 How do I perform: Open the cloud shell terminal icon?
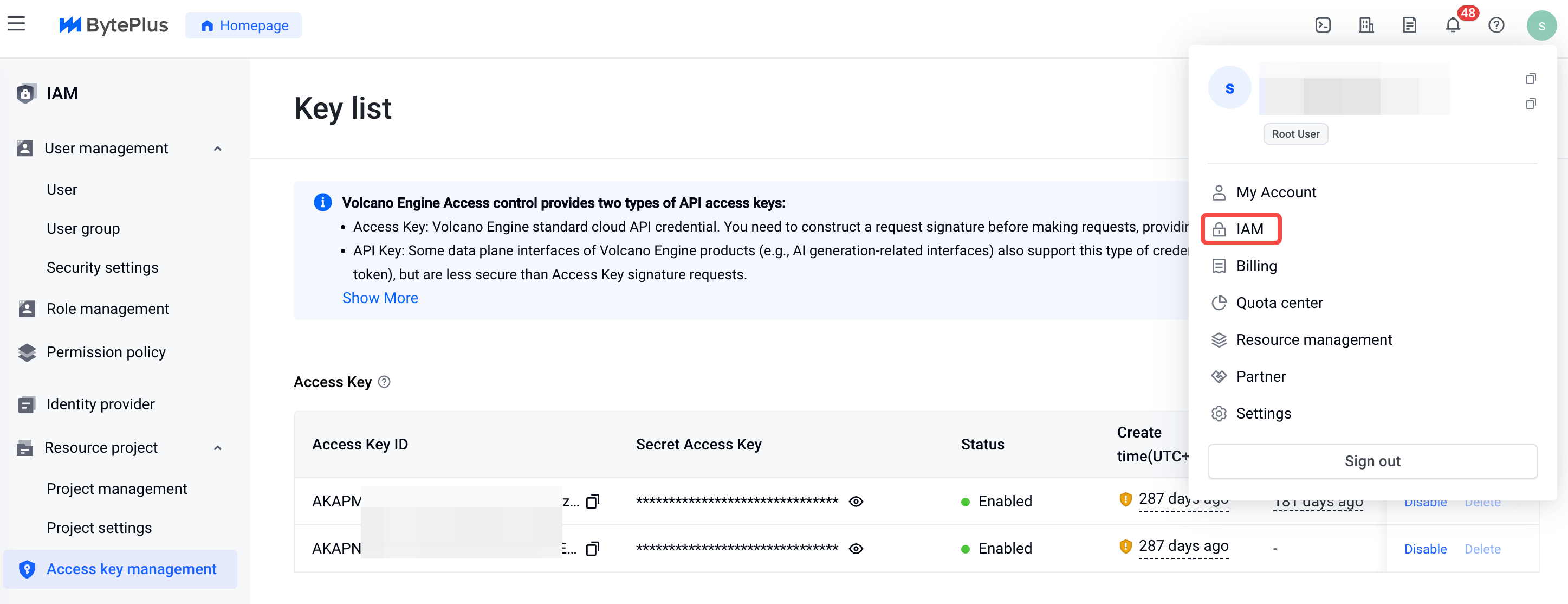[1323, 25]
